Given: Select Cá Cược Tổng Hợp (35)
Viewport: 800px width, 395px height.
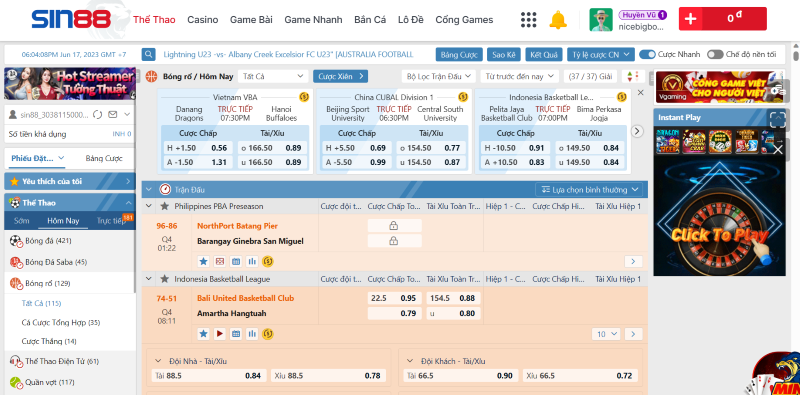Looking at the screenshot, I should click(x=61, y=323).
